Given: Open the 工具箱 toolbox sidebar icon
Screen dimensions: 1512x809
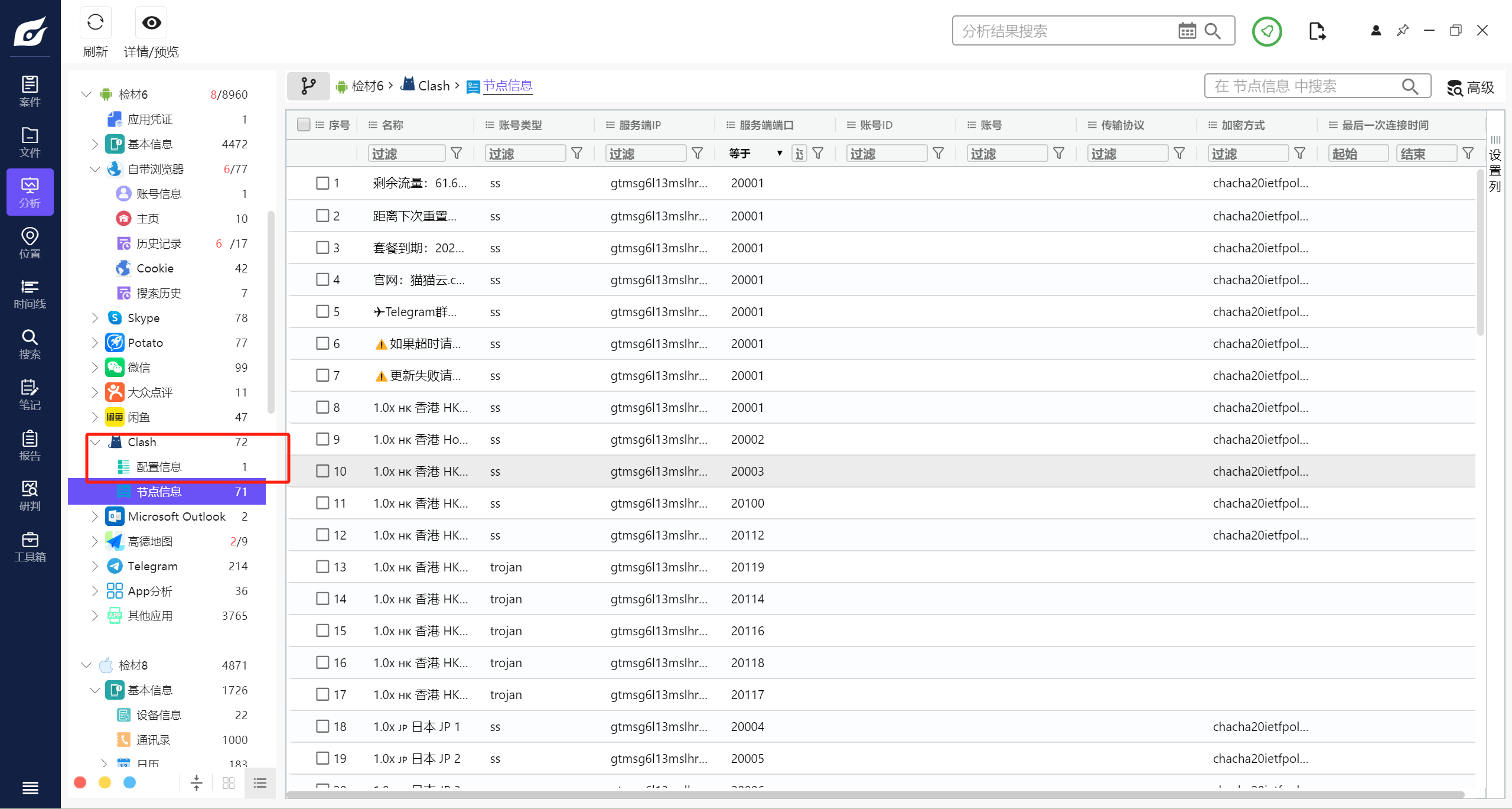Looking at the screenshot, I should [30, 547].
